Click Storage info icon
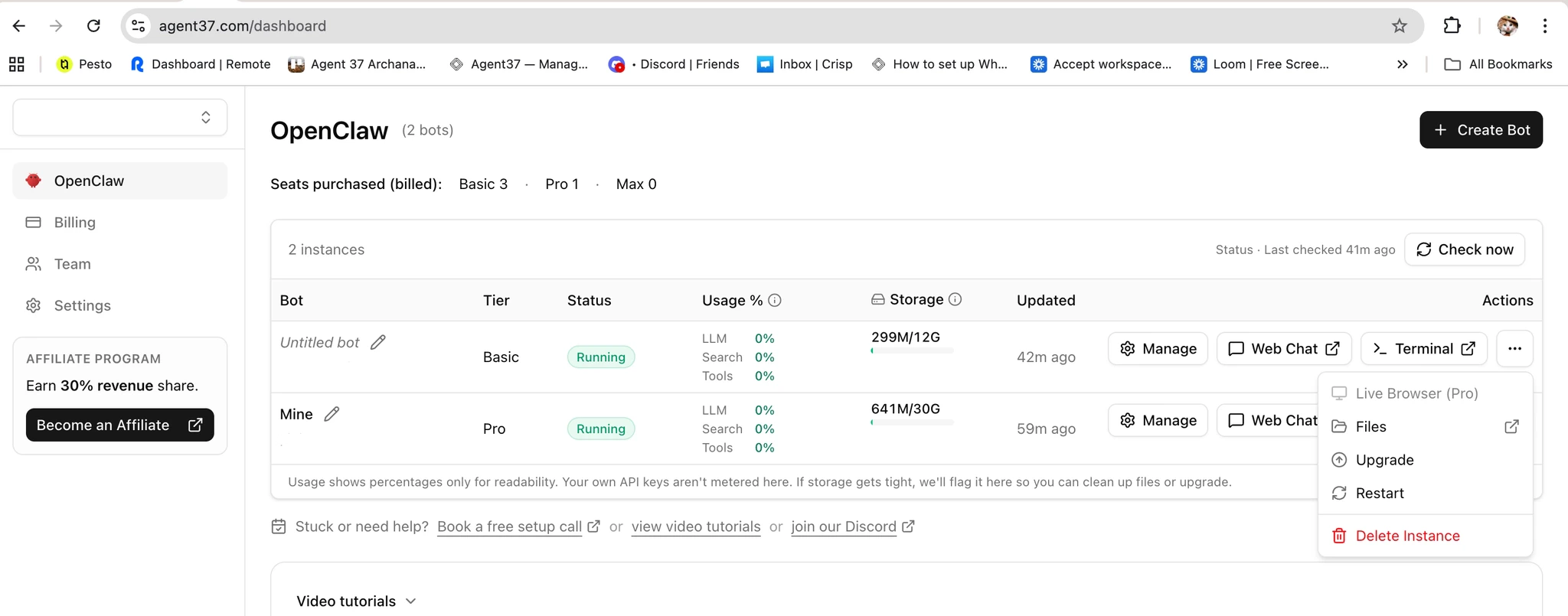This screenshot has height=616, width=1568. pyautogui.click(x=955, y=299)
